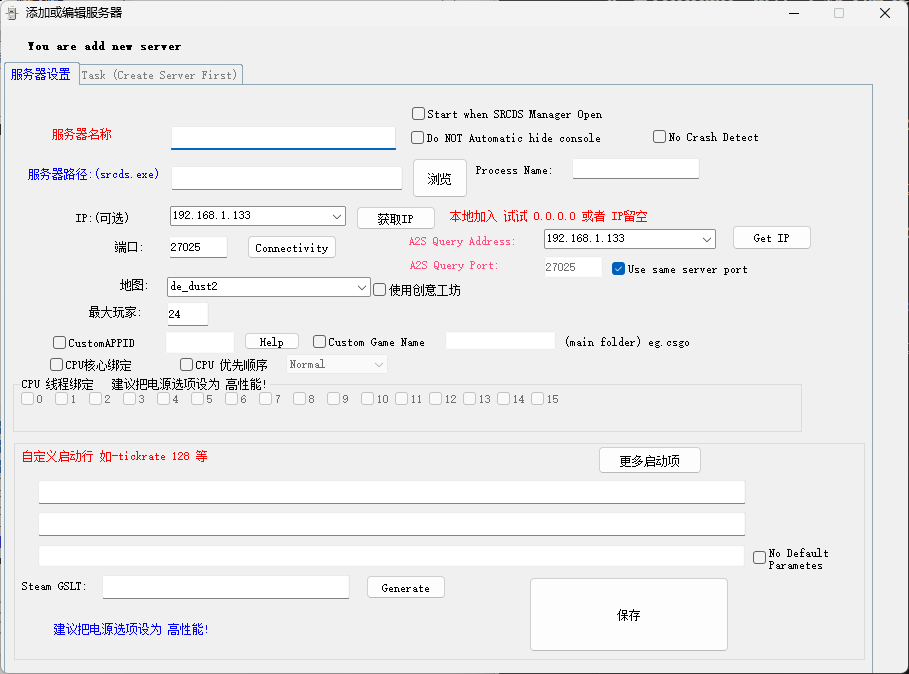Switch to the Task (Create Server First) tab
Image resolution: width=909 pixels, height=674 pixels.
(x=159, y=74)
